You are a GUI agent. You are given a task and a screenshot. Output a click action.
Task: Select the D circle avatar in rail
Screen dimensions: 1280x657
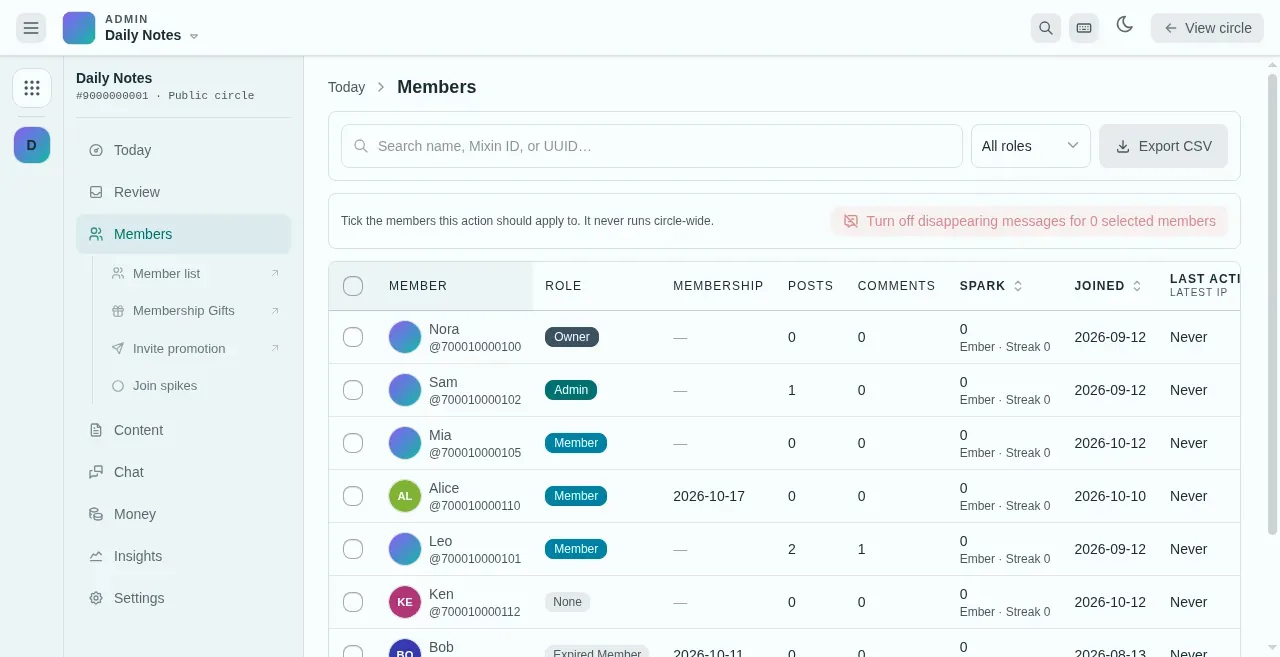coord(32,145)
